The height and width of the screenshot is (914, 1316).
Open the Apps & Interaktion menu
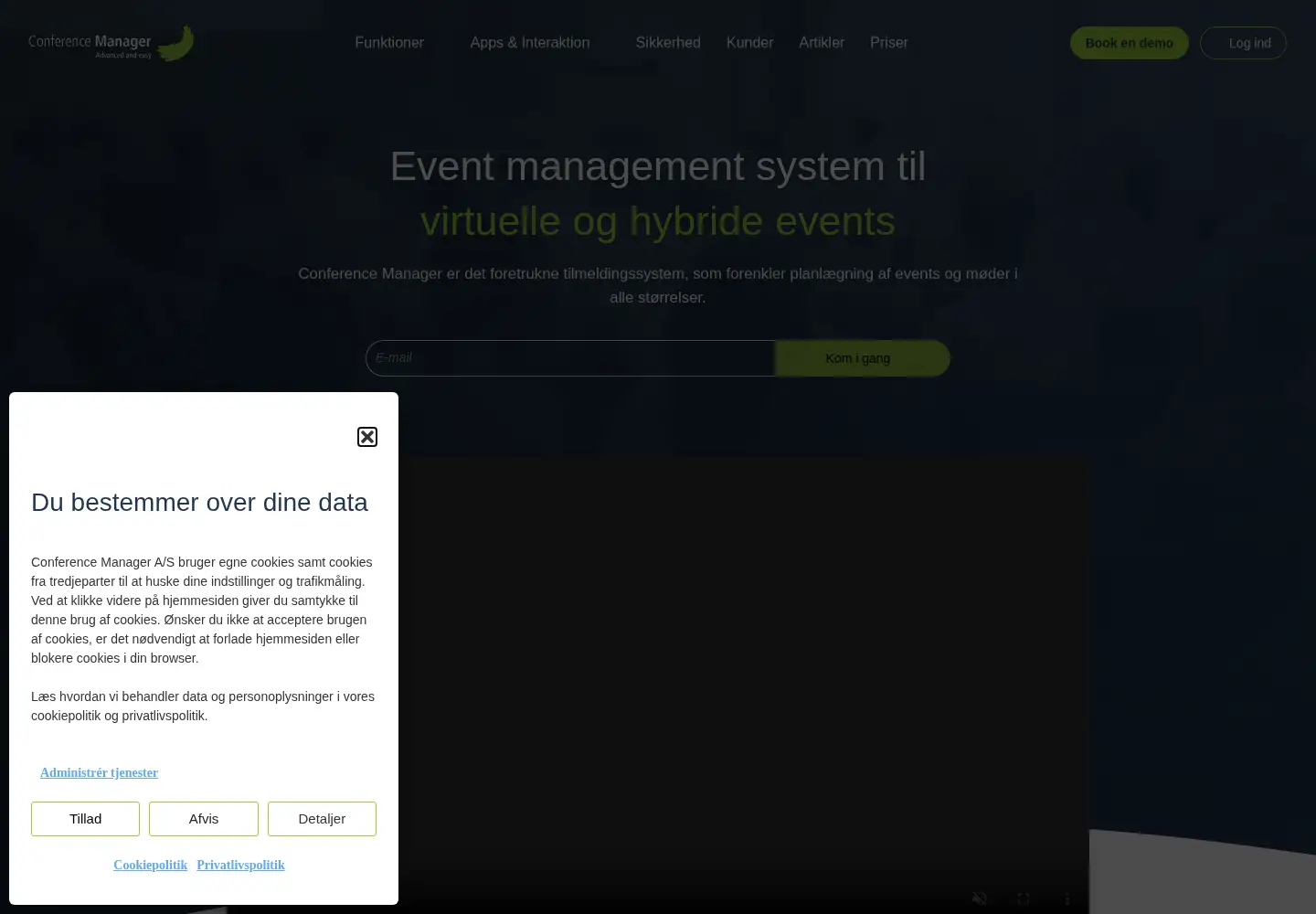[530, 43]
